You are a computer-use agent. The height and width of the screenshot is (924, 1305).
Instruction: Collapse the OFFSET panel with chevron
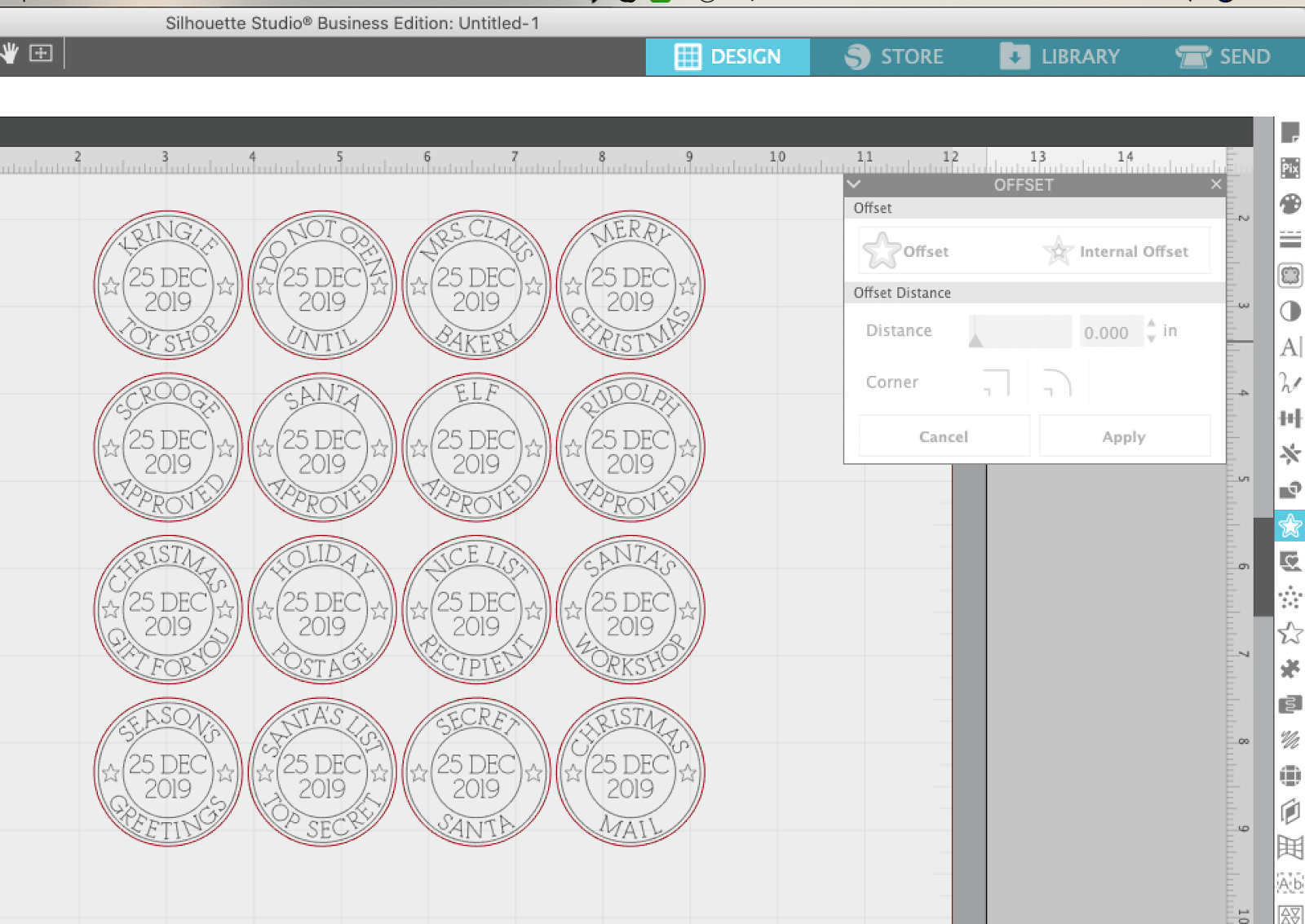(854, 184)
